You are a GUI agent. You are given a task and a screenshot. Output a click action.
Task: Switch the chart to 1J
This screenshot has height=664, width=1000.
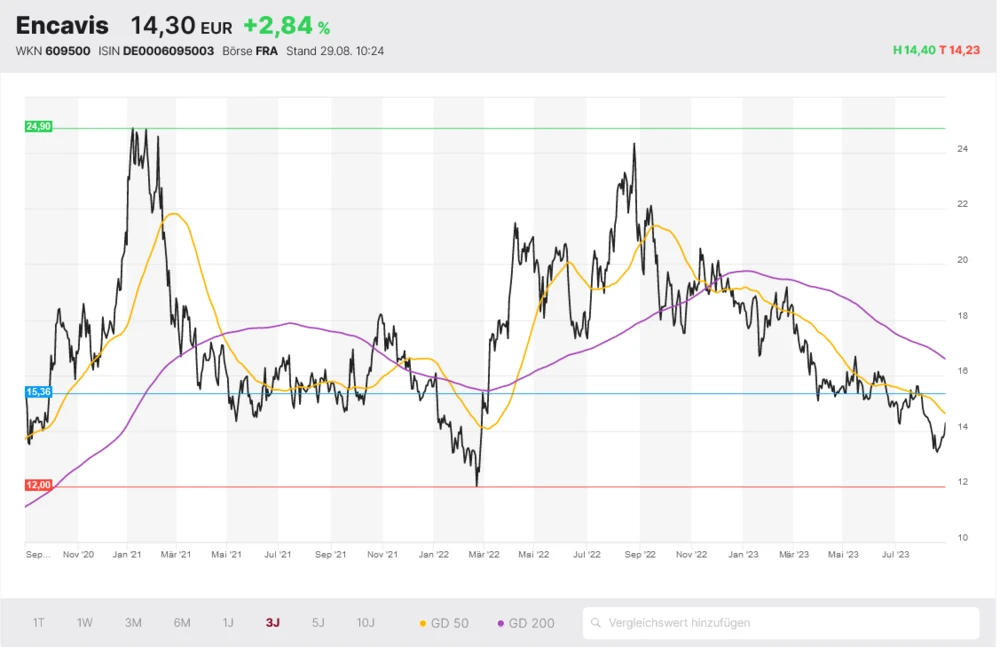[228, 623]
